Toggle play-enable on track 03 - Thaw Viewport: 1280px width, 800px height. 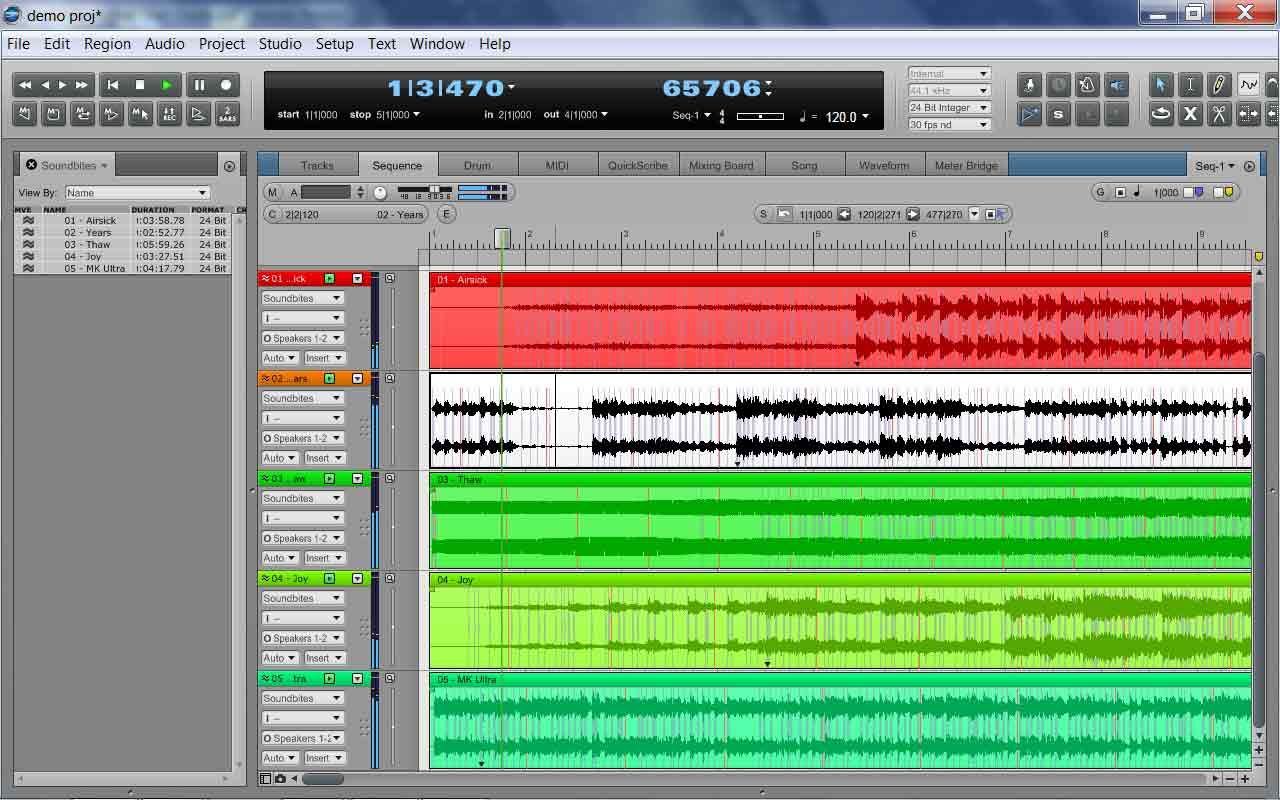(330, 478)
